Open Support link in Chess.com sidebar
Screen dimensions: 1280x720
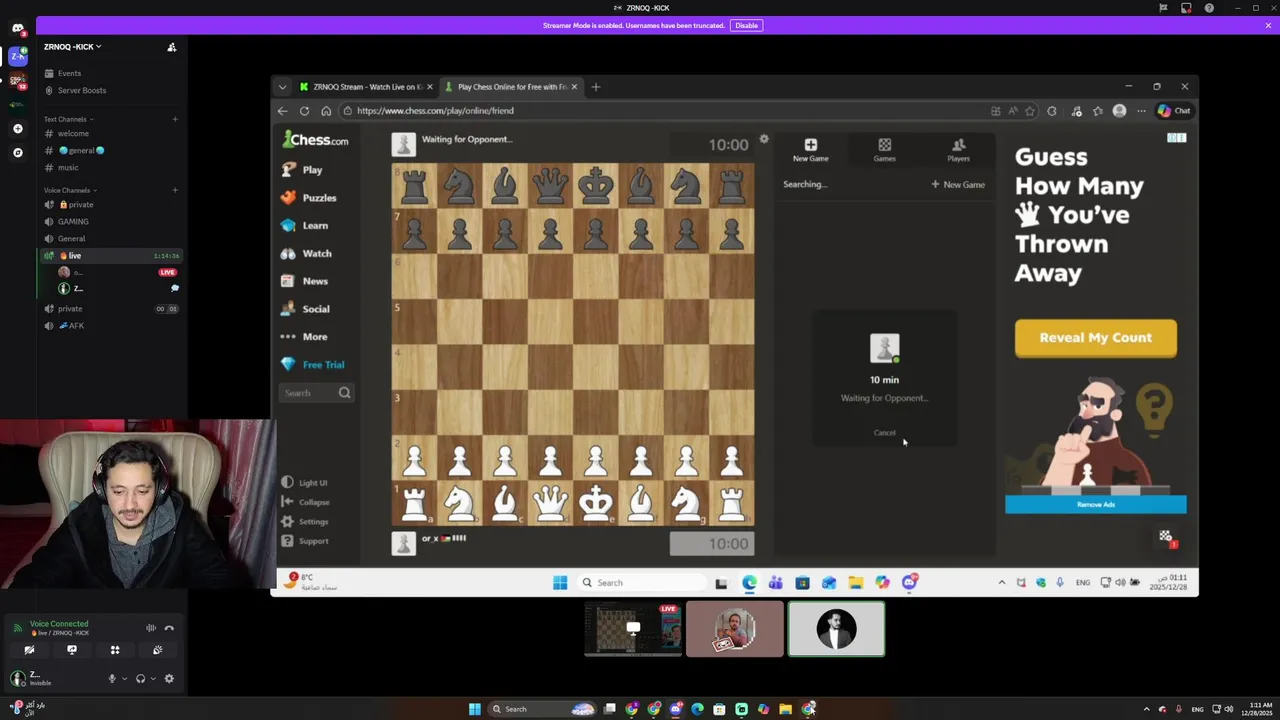[305, 541]
